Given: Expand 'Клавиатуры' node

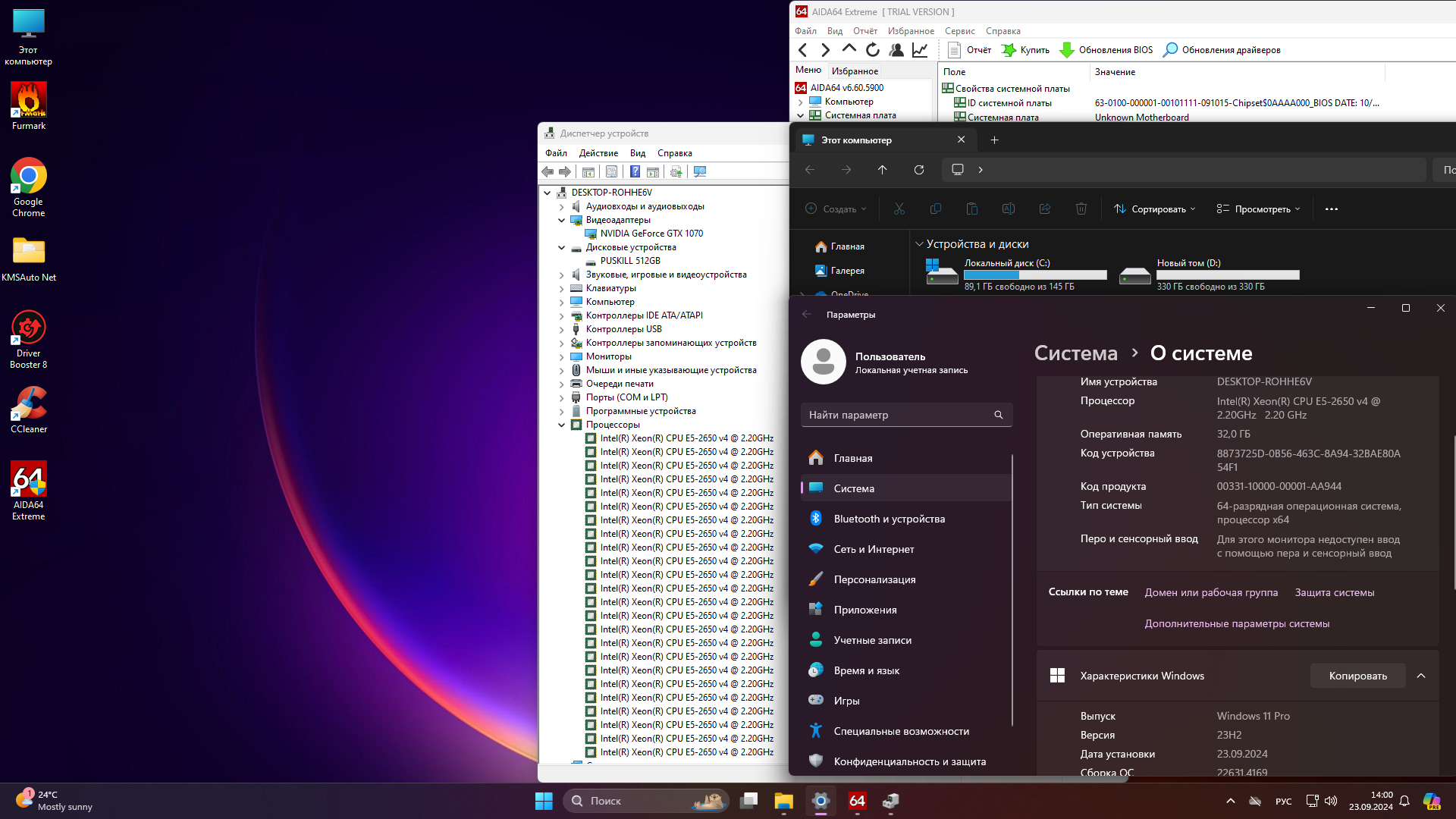Looking at the screenshot, I should tap(562, 288).
